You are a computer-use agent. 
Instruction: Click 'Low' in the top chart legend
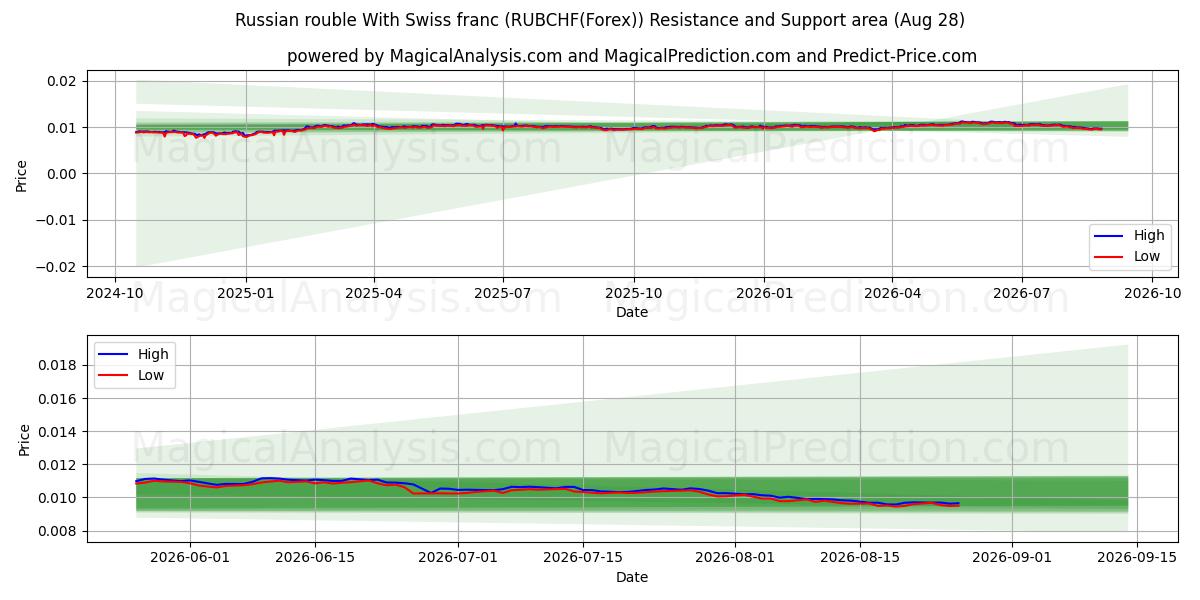pyautogui.click(x=1147, y=256)
